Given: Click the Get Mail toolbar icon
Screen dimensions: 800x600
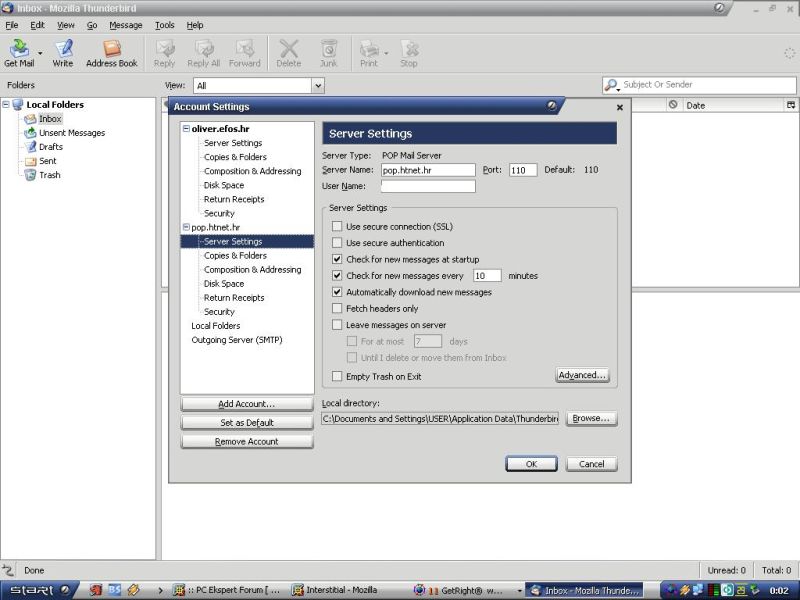Looking at the screenshot, I should 18,49.
